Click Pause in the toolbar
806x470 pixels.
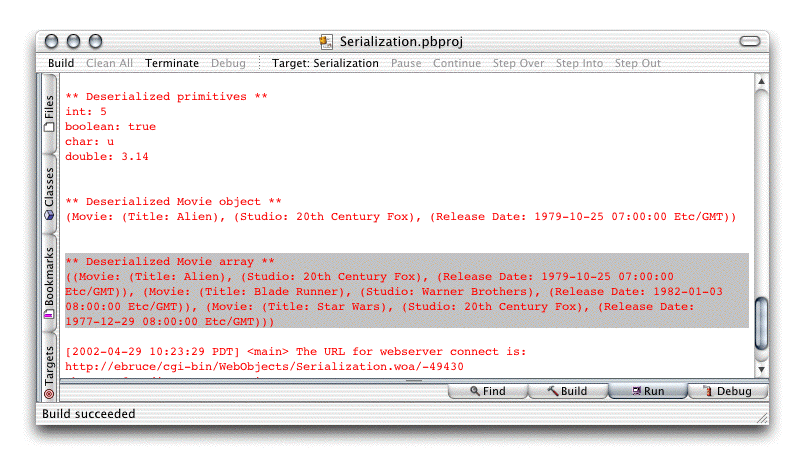tap(406, 63)
